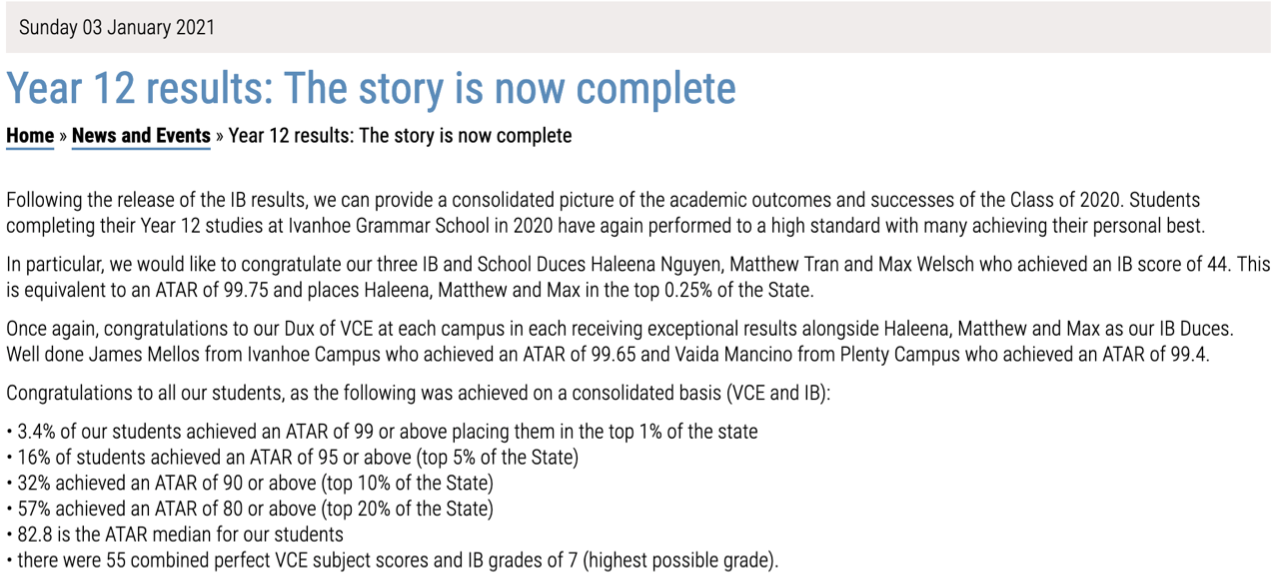1280x579 pixels.
Task: Click the paragraph beginning "In particular, we would"
Action: 637,277
